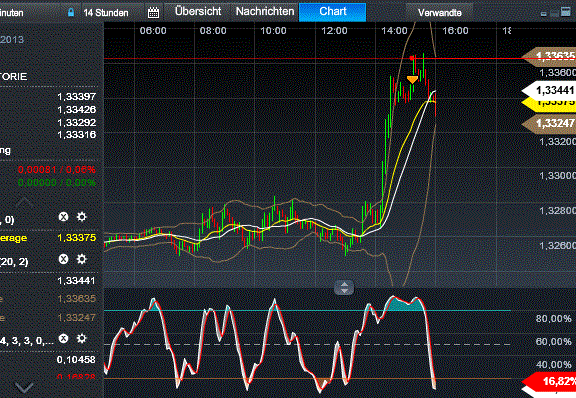
Task: Expand panel with the downward chevron
Action: pos(25,387)
